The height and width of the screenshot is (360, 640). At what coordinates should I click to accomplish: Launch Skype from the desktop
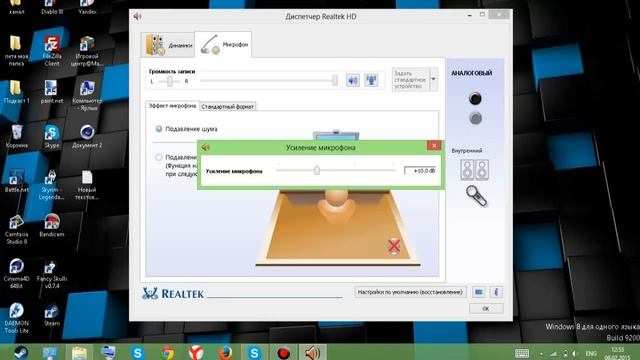(x=52, y=136)
